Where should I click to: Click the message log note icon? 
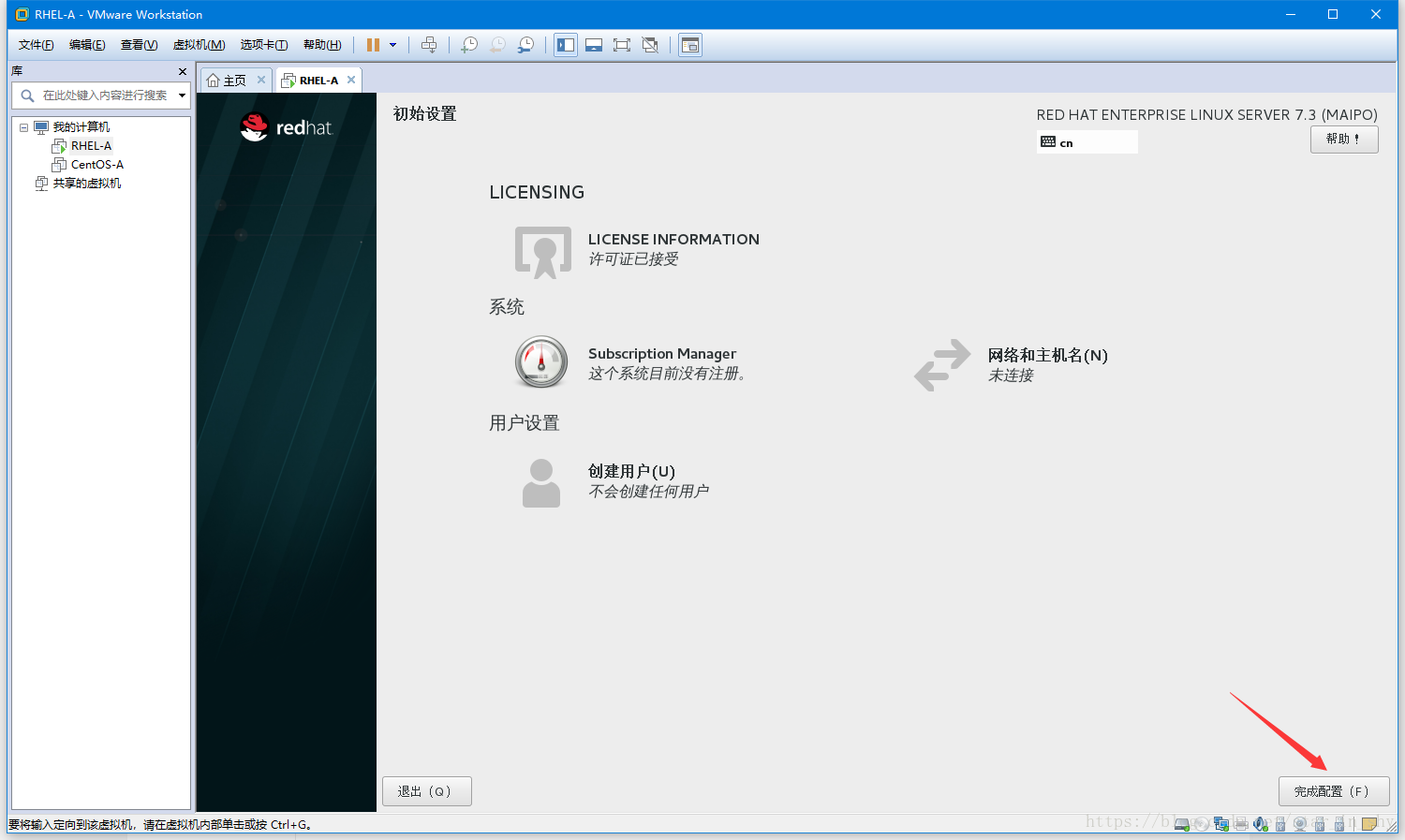pyautogui.click(x=1369, y=824)
